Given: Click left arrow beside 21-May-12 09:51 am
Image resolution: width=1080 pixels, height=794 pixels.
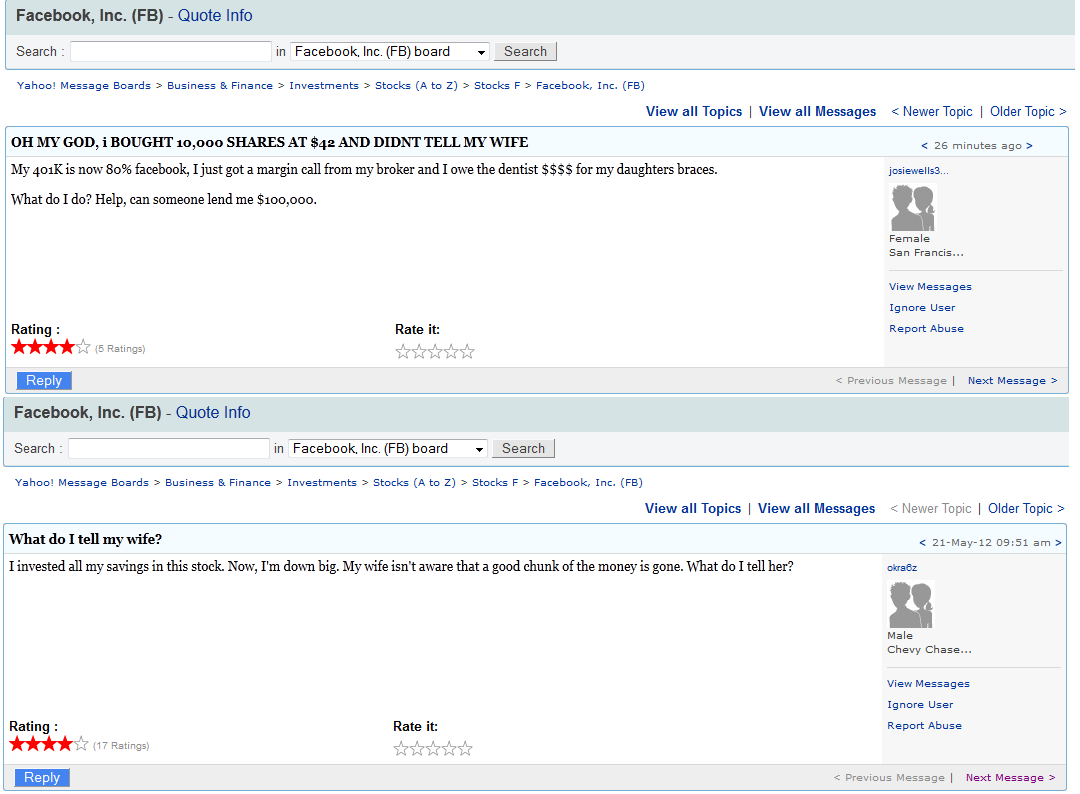Looking at the screenshot, I should (x=922, y=543).
